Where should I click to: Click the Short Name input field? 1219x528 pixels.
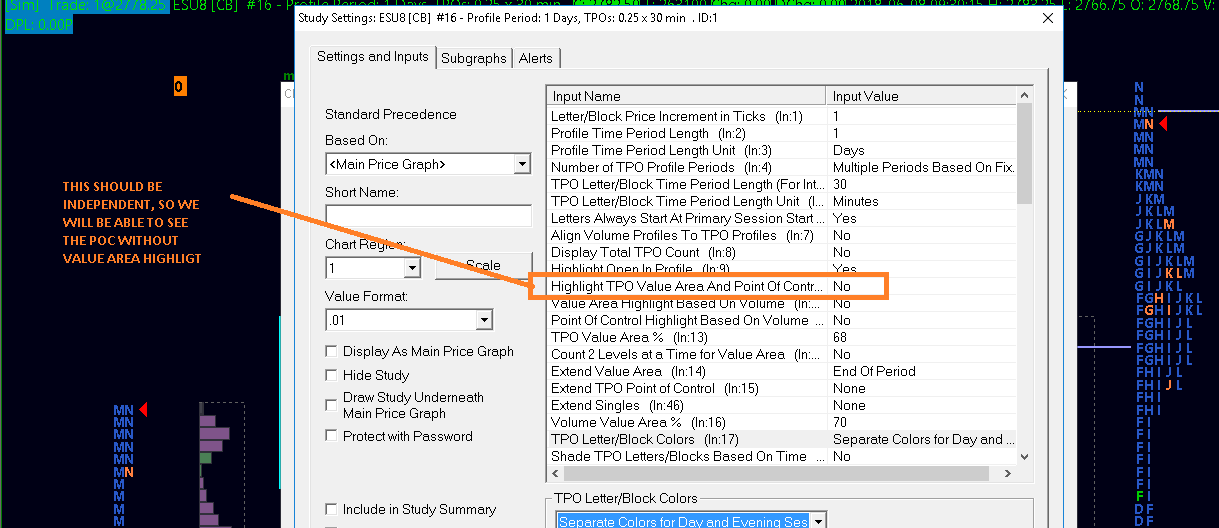(428, 216)
